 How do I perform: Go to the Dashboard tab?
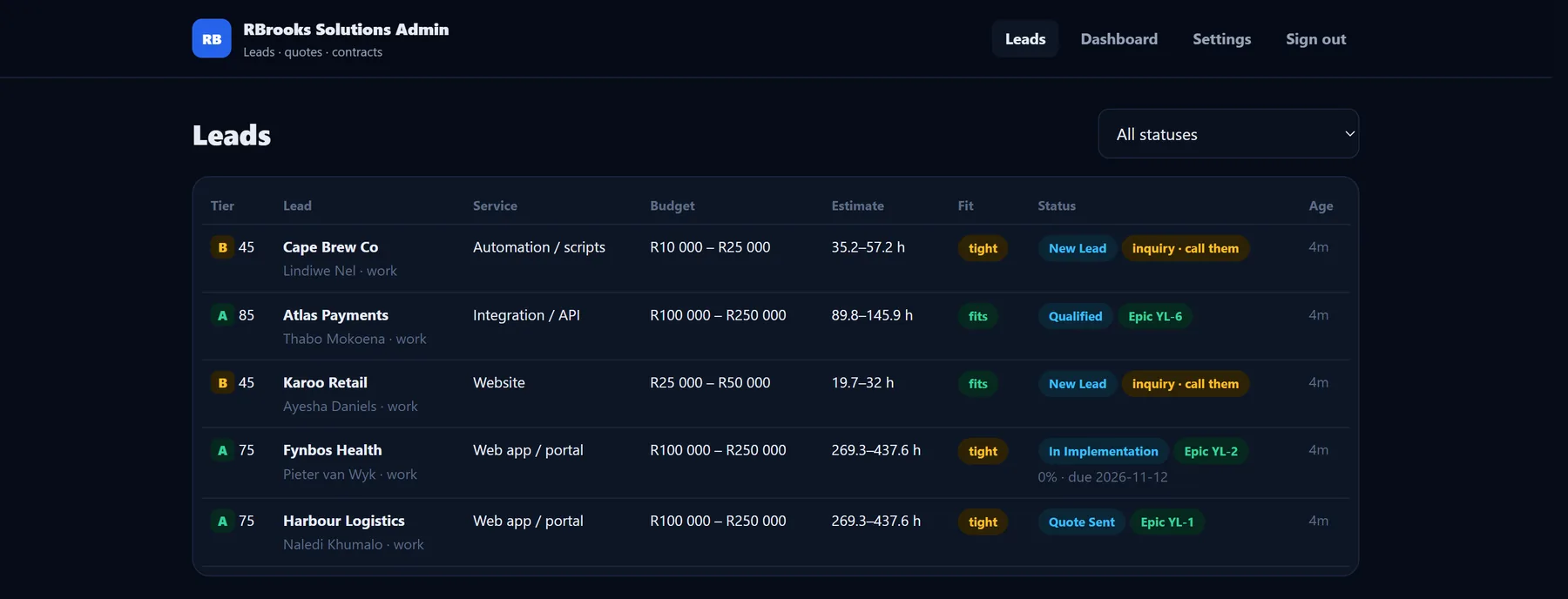[x=1119, y=39]
